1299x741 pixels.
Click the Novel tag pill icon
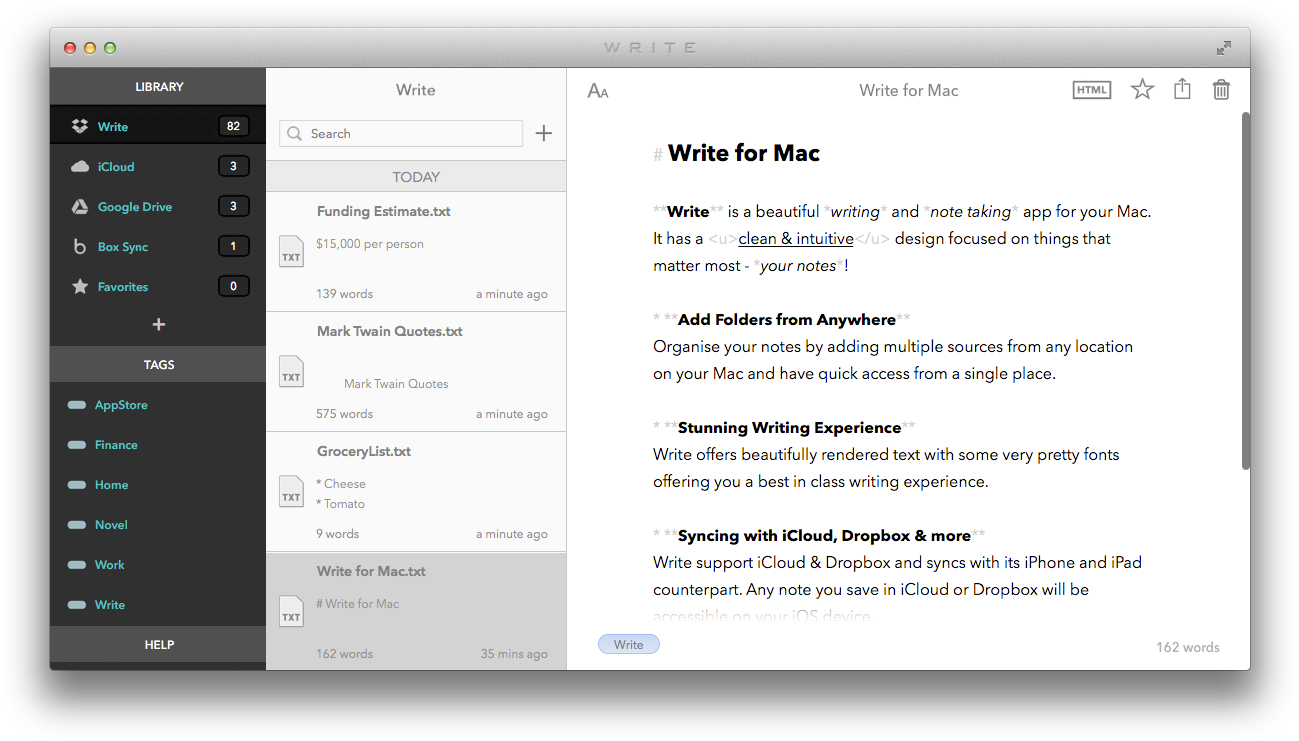76,525
